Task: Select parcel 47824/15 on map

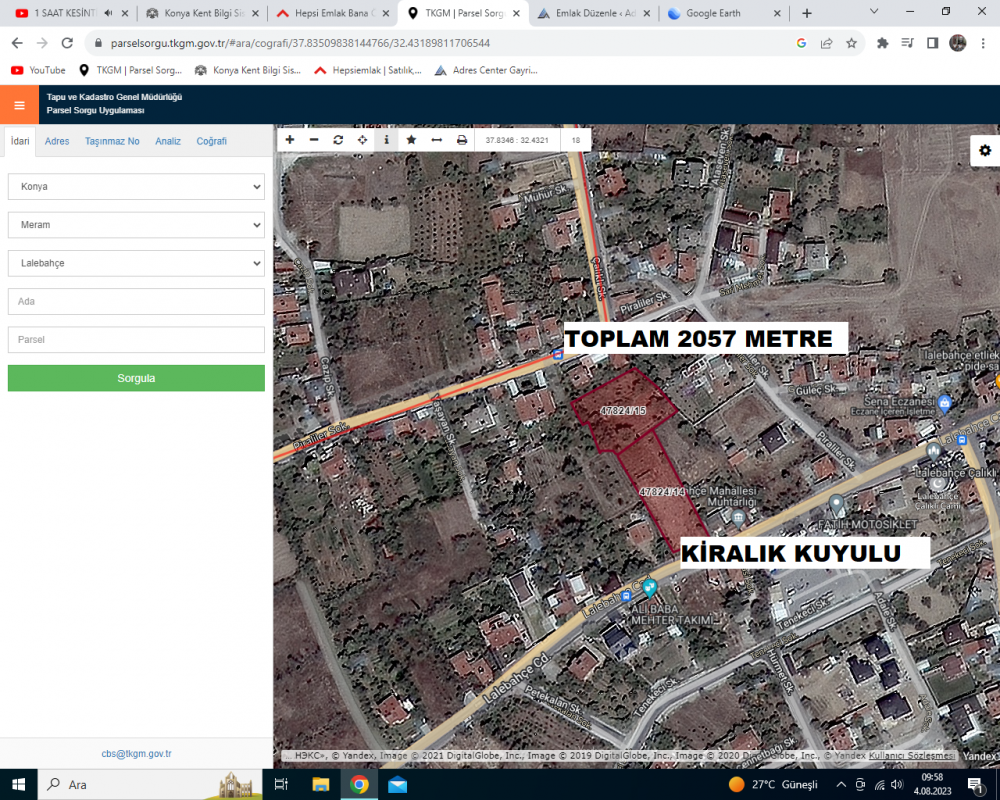Action: (623, 411)
